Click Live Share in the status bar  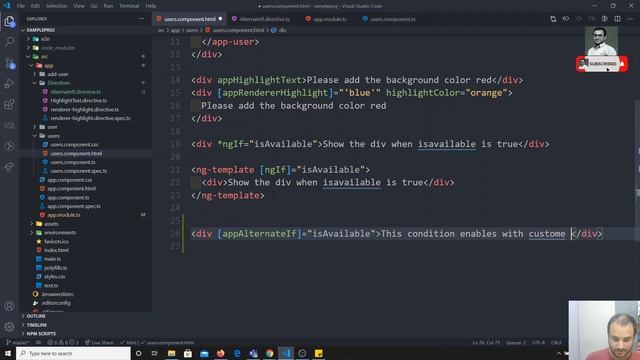pos(99,342)
